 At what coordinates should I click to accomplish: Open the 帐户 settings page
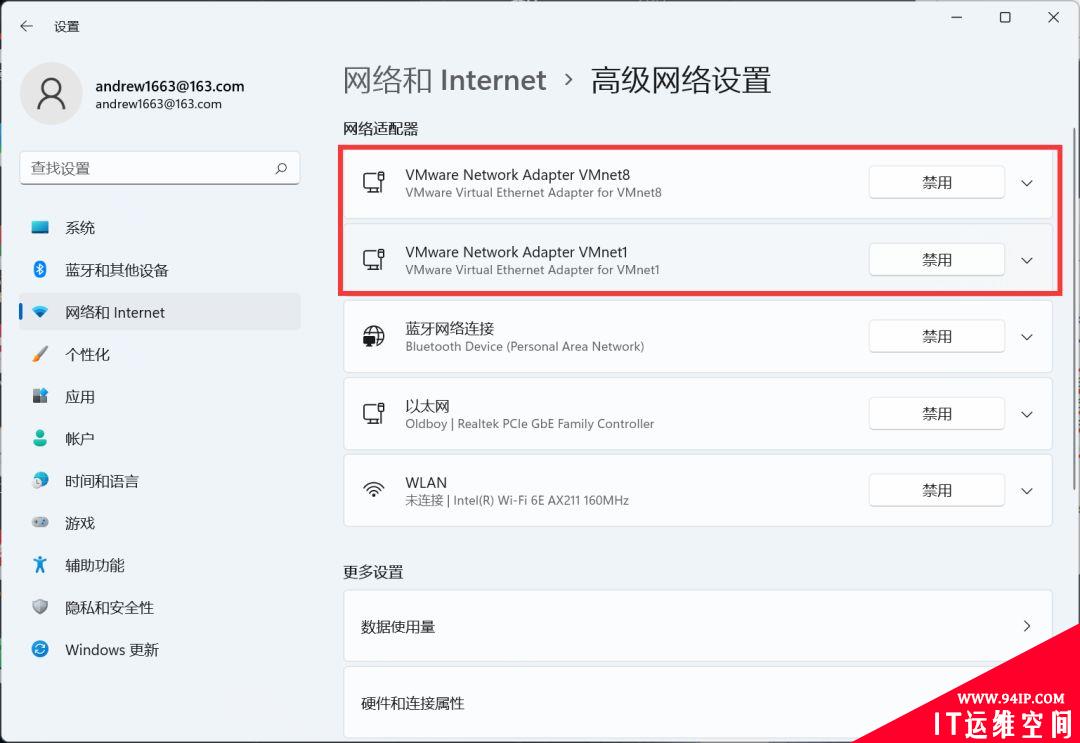[x=160, y=438]
